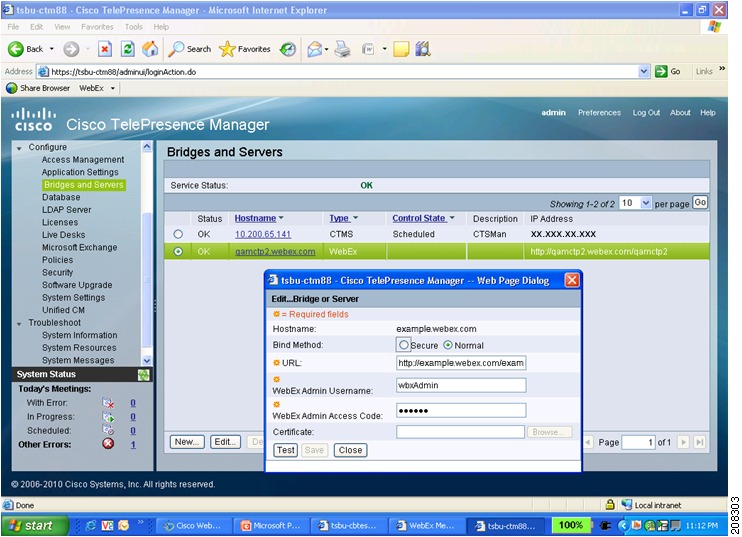Image resolution: width=742 pixels, height=537 pixels.
Task: Click the Close button in dialog
Action: coord(350,450)
